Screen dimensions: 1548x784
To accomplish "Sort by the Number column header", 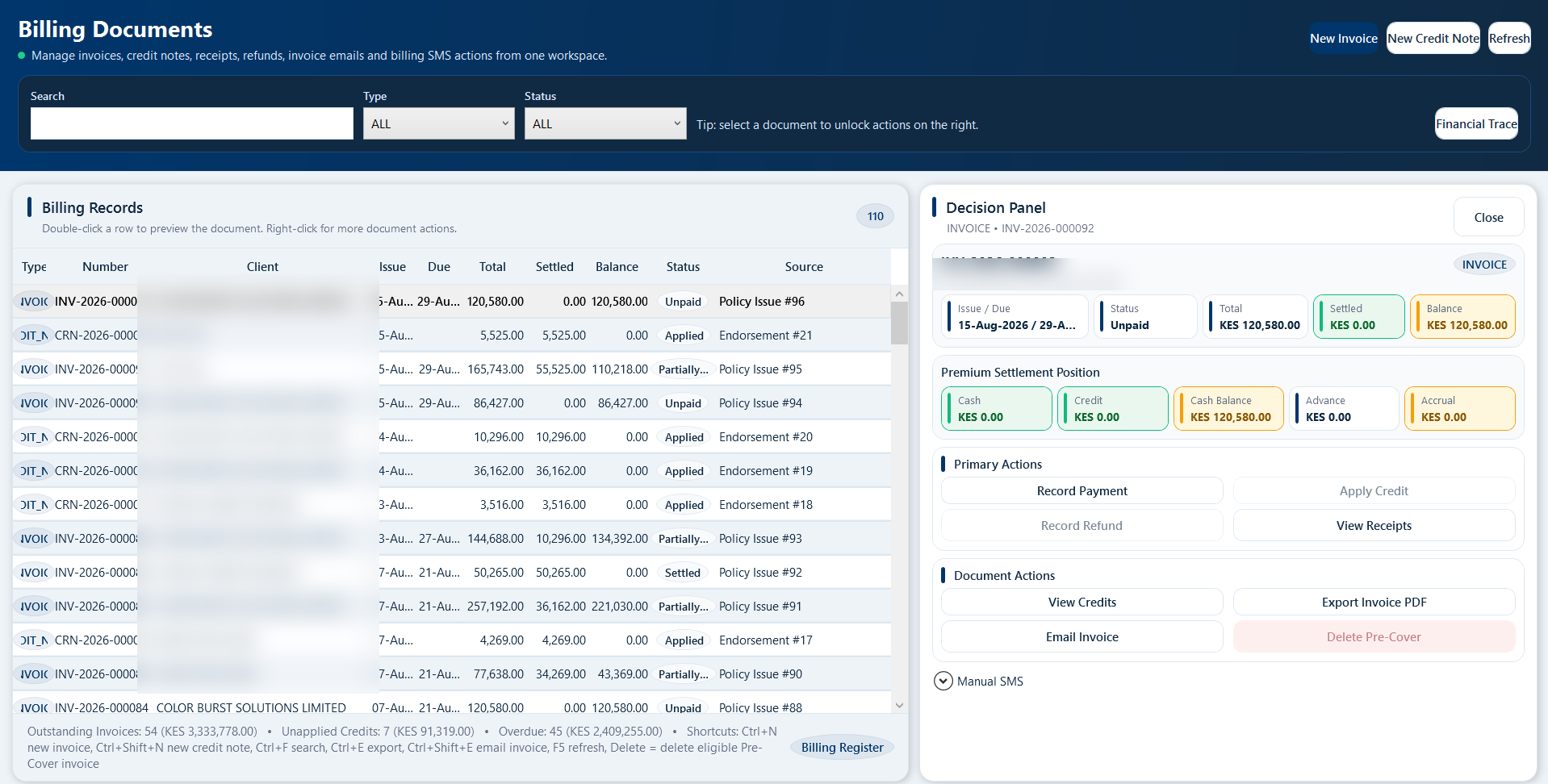I will pos(105,266).
